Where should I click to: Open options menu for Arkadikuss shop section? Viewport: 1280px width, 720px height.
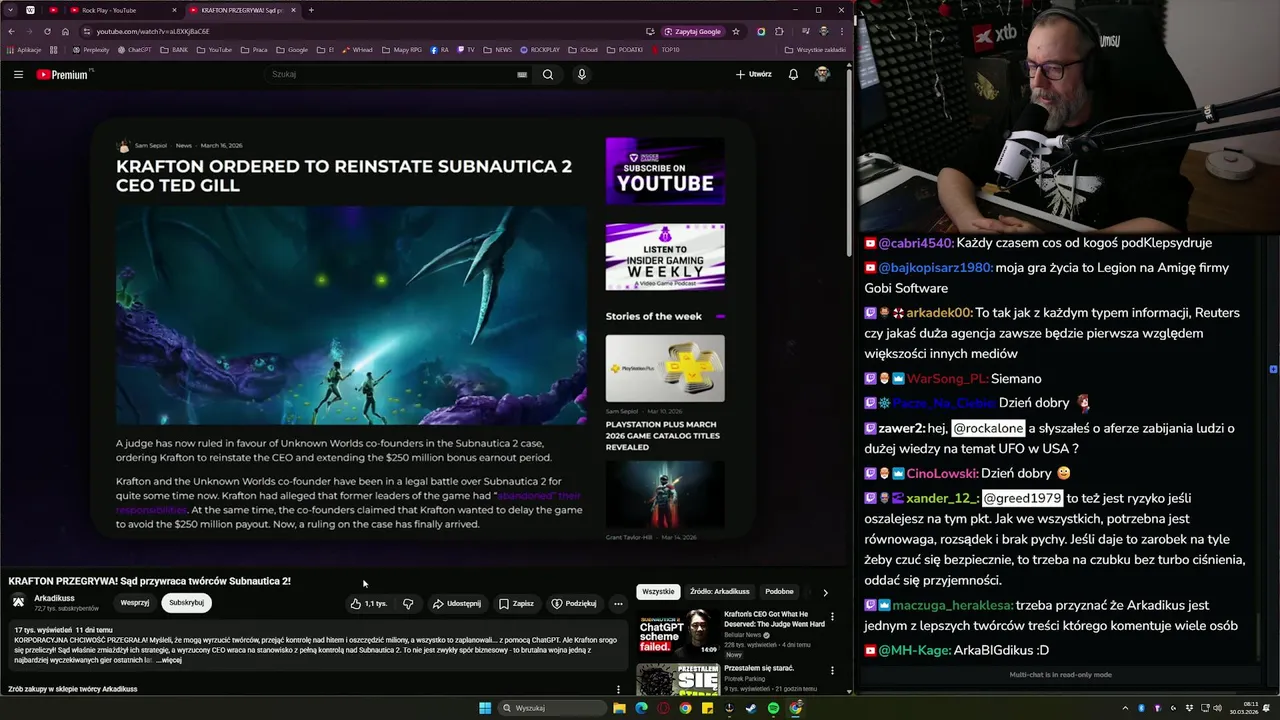click(618, 689)
